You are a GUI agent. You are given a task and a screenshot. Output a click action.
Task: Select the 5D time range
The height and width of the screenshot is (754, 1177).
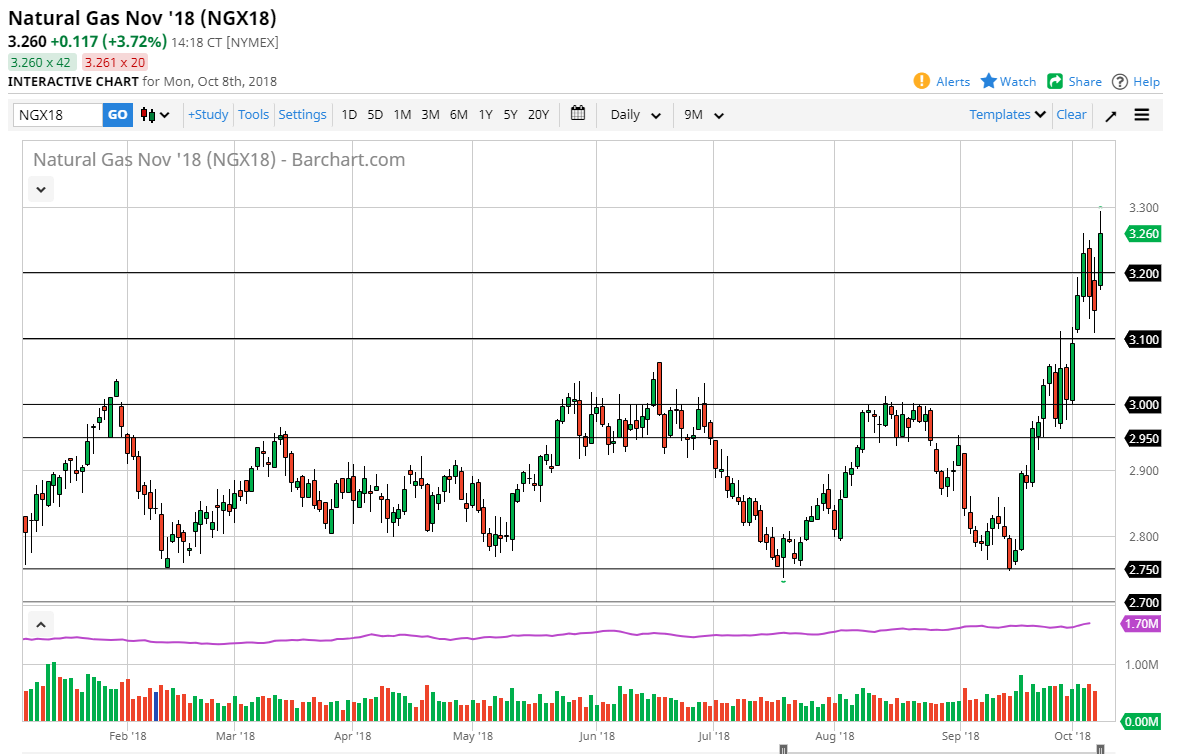point(375,115)
